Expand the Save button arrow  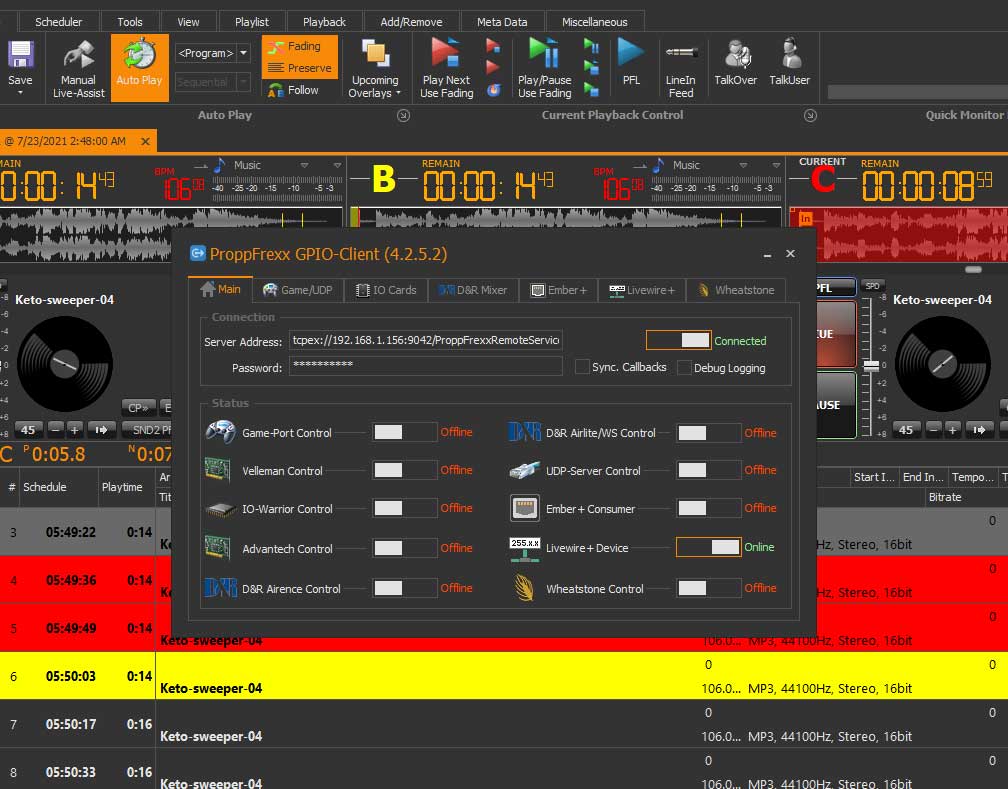coord(20,93)
